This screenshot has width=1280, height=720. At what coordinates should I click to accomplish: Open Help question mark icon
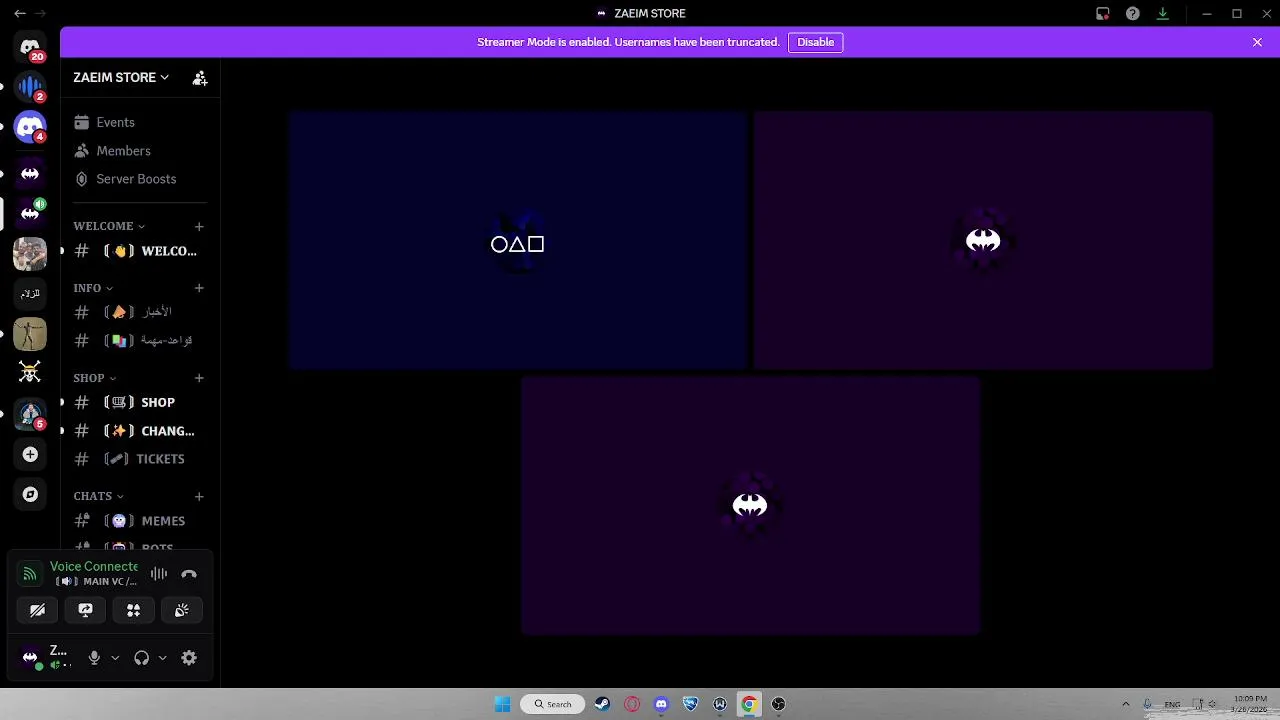tap(1132, 13)
